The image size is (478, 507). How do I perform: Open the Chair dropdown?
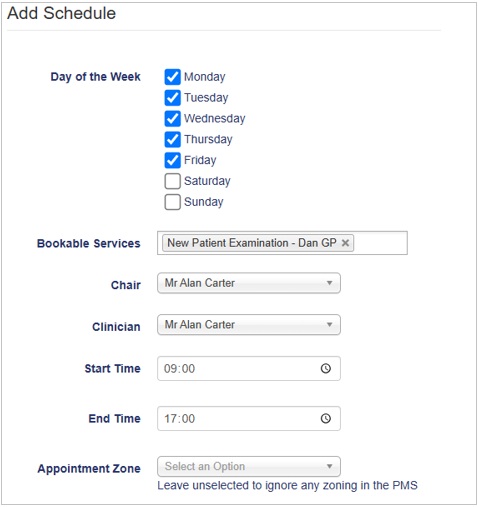[249, 283]
